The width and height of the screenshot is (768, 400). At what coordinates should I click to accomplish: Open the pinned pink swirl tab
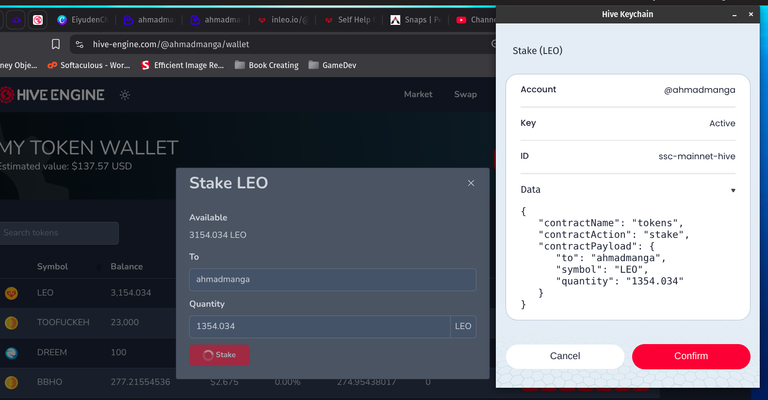click(38, 20)
